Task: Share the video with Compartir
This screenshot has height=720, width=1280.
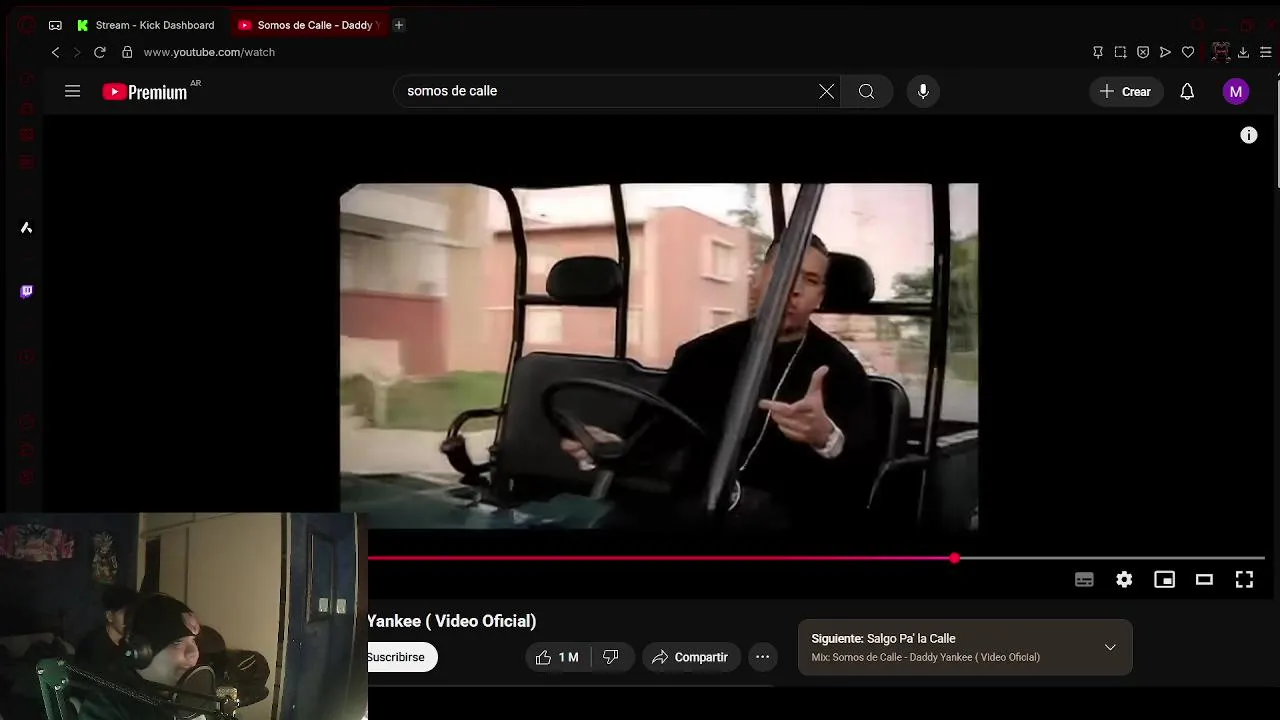Action: click(691, 657)
